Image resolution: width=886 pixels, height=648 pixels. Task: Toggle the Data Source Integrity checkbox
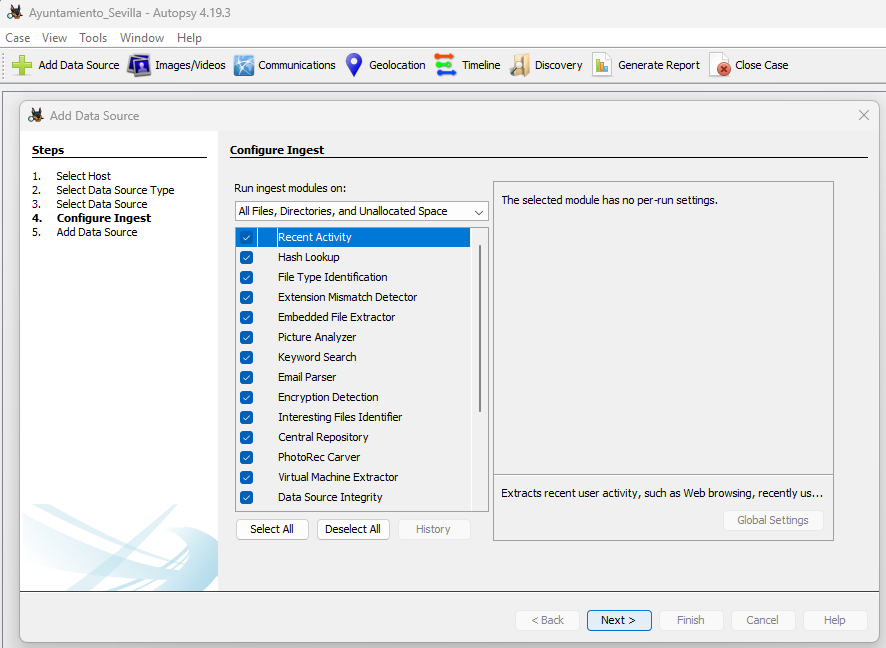(x=246, y=498)
